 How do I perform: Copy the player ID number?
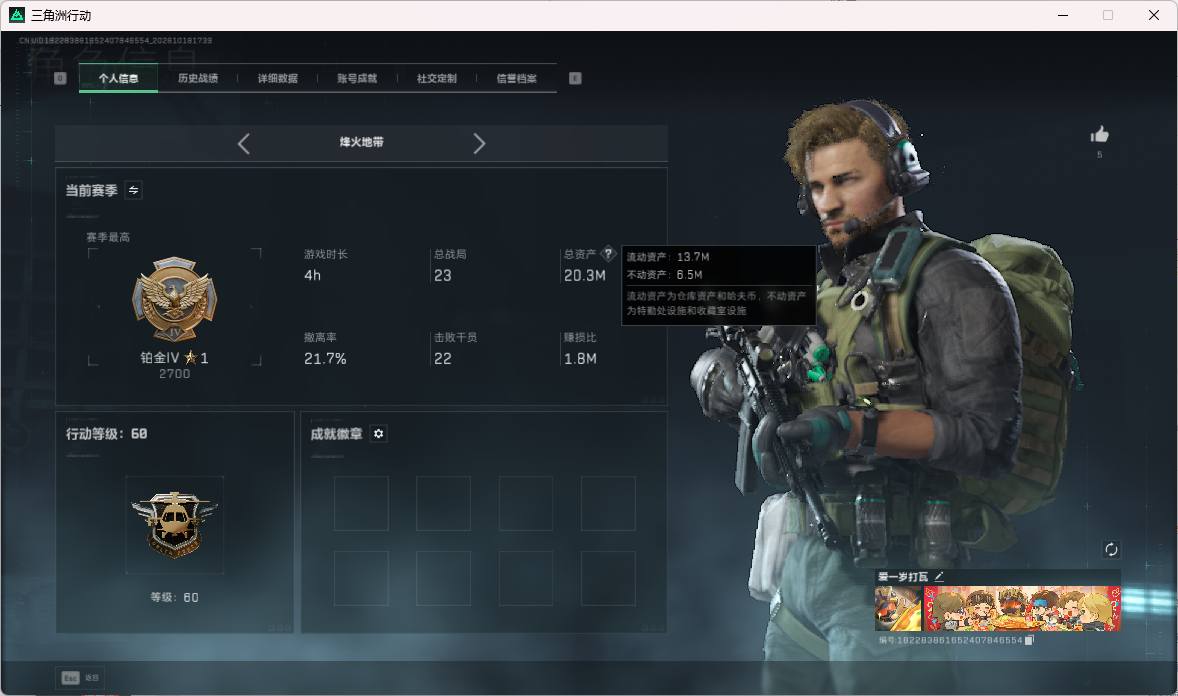[1029, 640]
